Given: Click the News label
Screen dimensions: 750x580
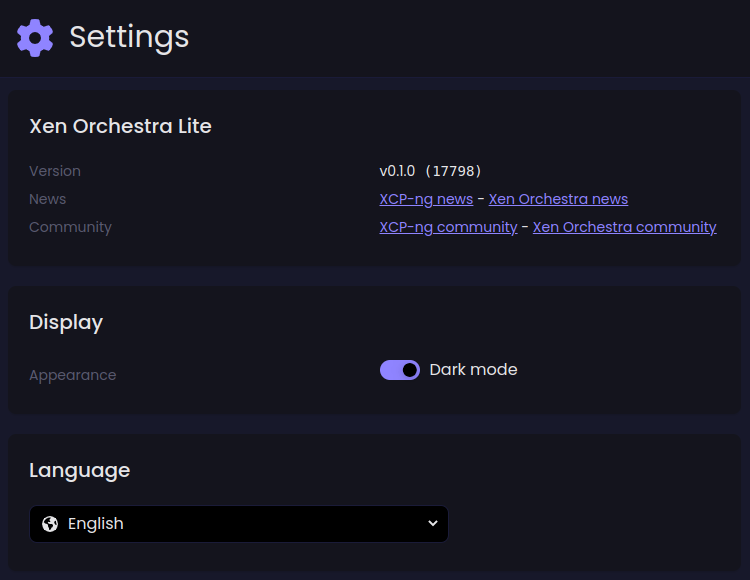Looking at the screenshot, I should (x=47, y=199).
